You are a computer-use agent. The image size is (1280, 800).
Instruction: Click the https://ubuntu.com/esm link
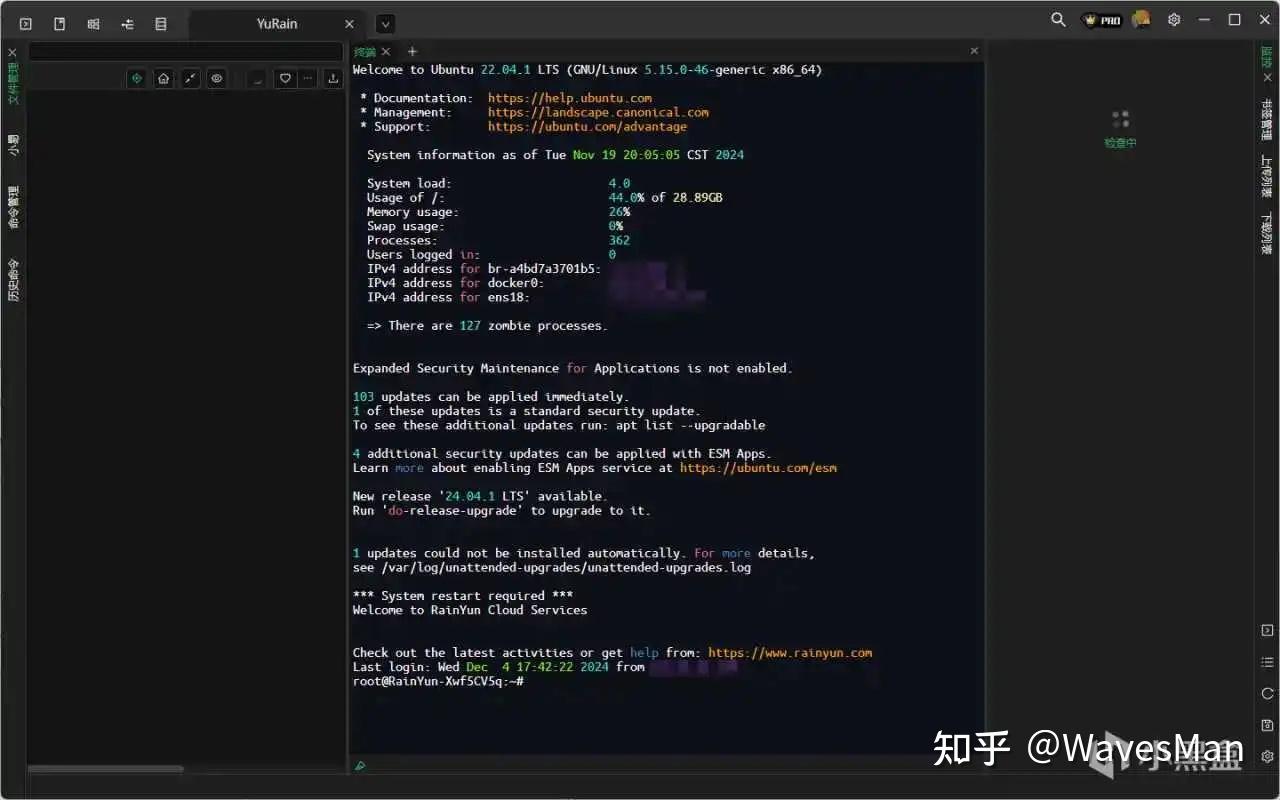coord(758,468)
